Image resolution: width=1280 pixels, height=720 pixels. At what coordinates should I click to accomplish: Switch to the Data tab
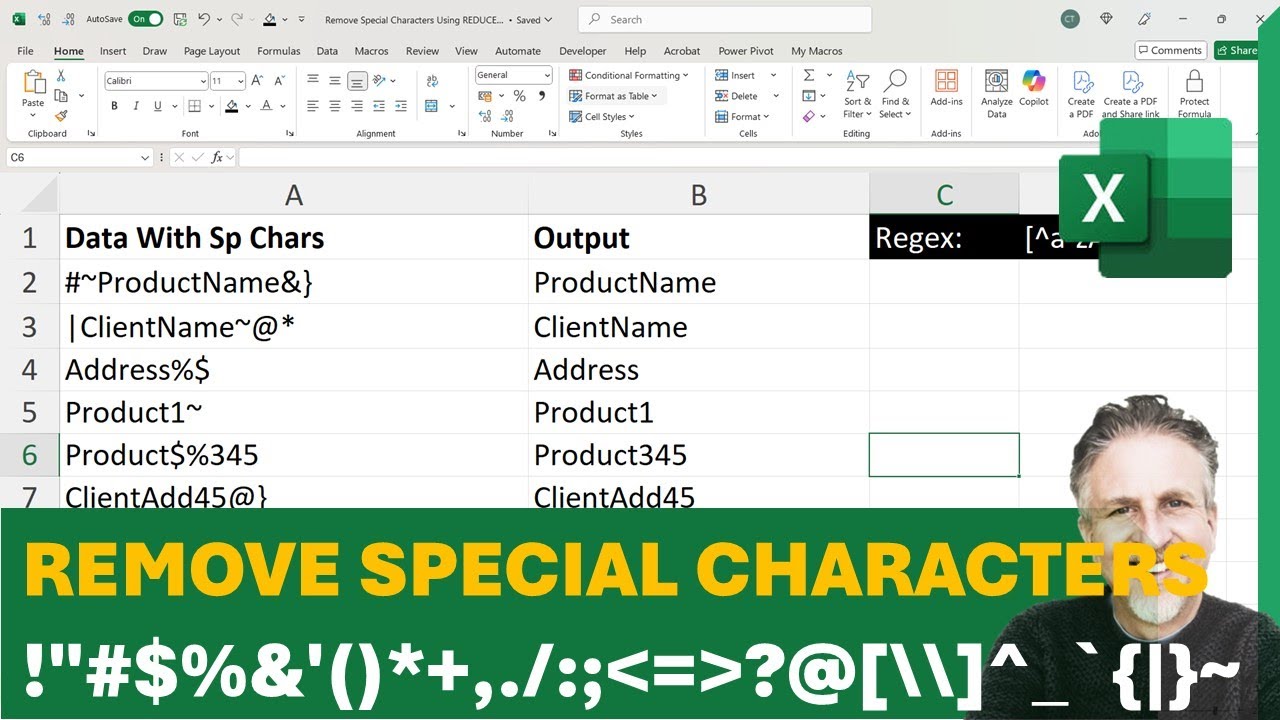tap(327, 51)
